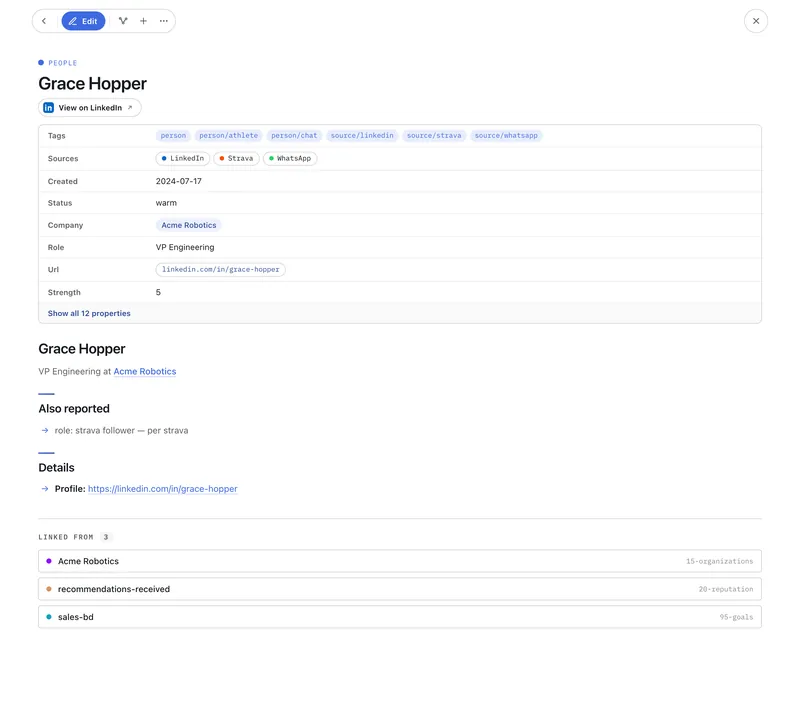Click the Details heading
Screen dimensions: 800x726
click(x=56, y=468)
